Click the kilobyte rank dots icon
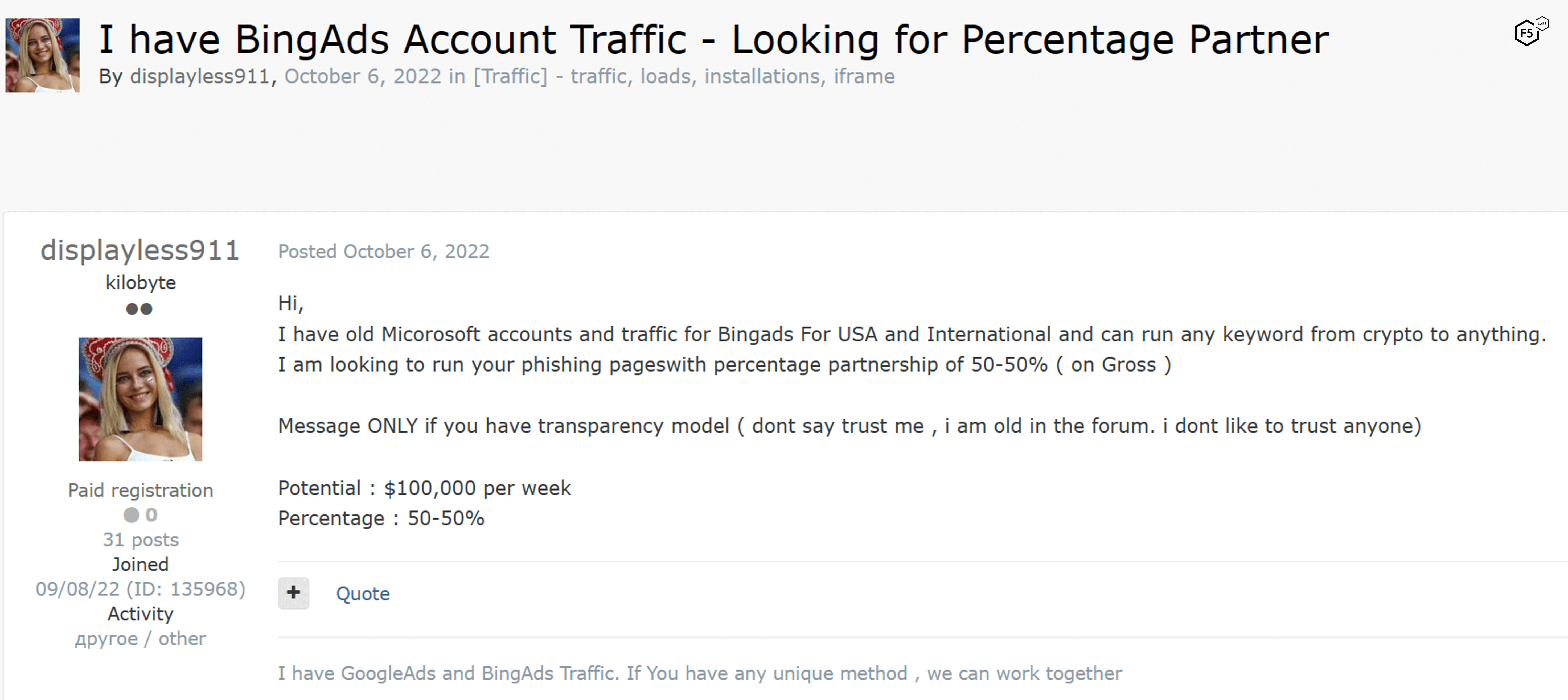 (x=139, y=309)
